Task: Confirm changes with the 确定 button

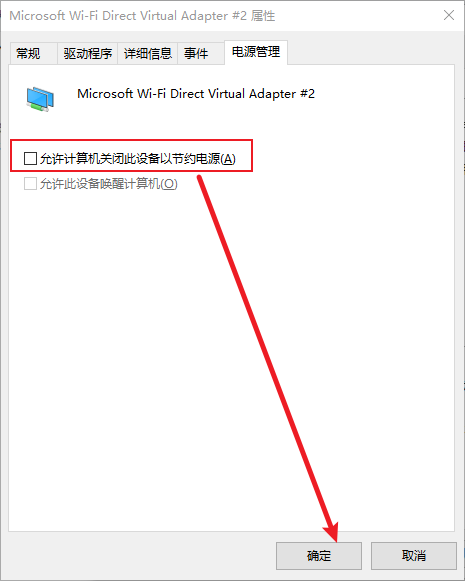Action: pyautogui.click(x=319, y=555)
